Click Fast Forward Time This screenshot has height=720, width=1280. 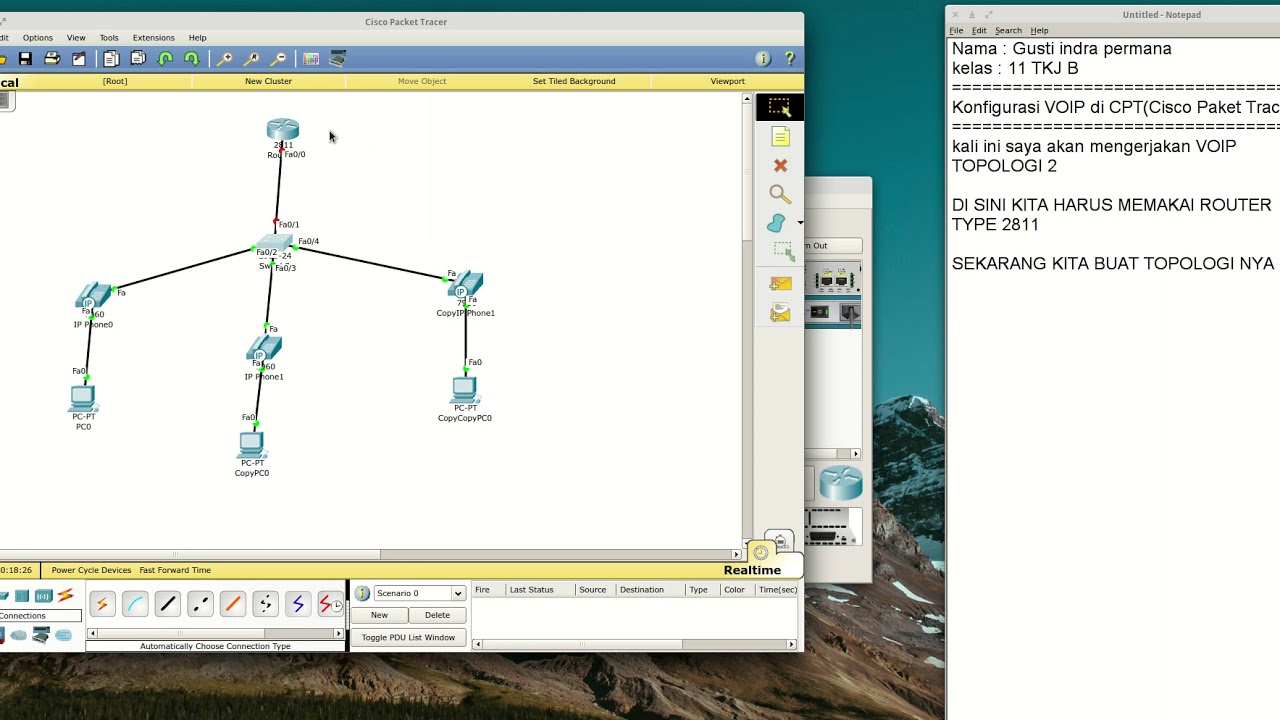click(x=175, y=570)
